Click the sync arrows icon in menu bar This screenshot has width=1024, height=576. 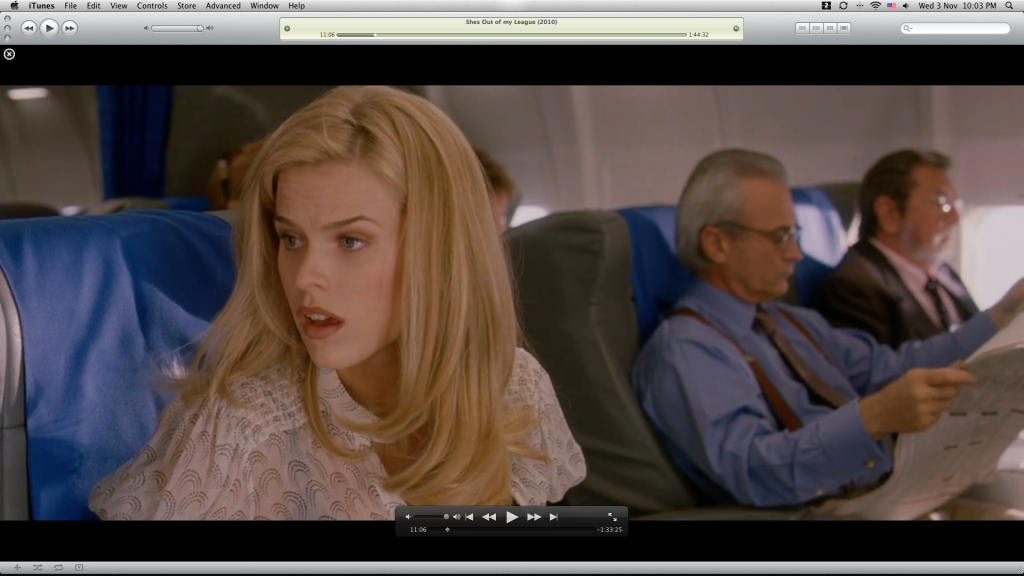pyautogui.click(x=843, y=6)
